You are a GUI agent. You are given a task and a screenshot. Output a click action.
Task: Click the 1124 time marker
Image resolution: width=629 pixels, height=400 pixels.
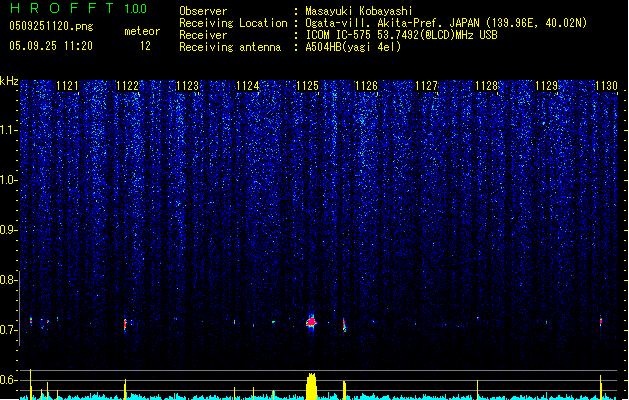248,86
